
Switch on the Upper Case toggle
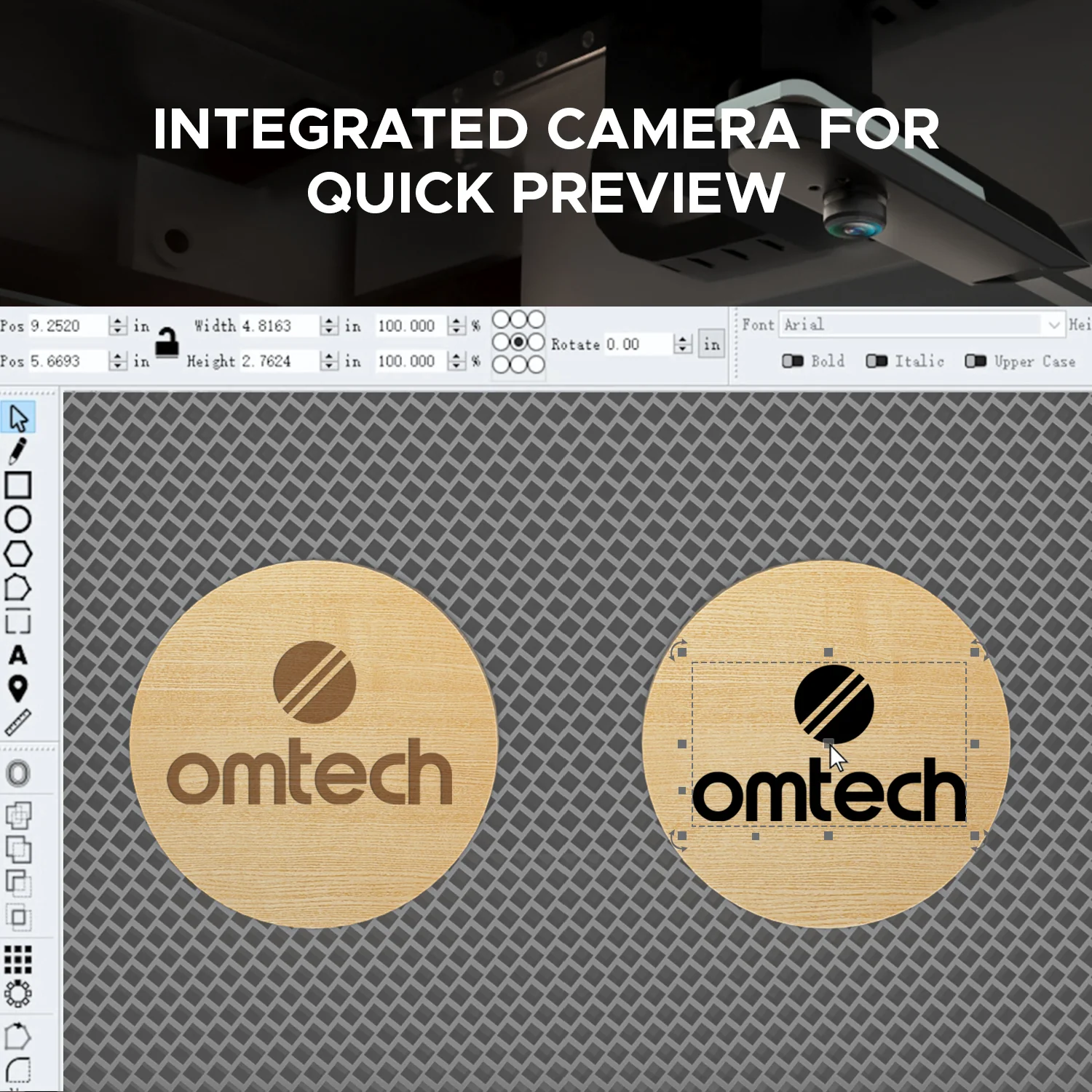coord(975,361)
